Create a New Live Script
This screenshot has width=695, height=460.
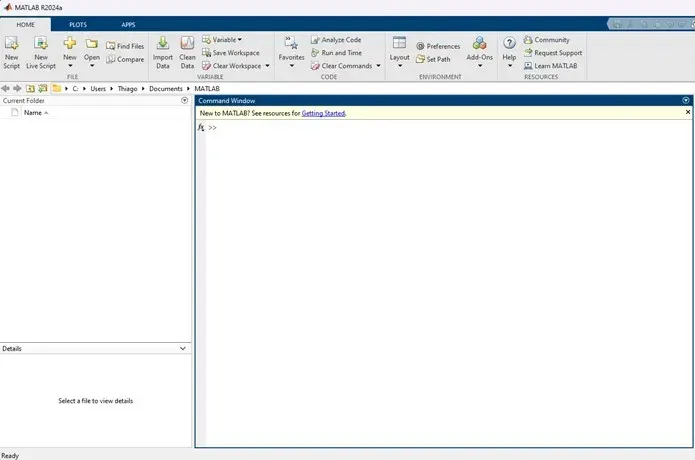tap(41, 53)
